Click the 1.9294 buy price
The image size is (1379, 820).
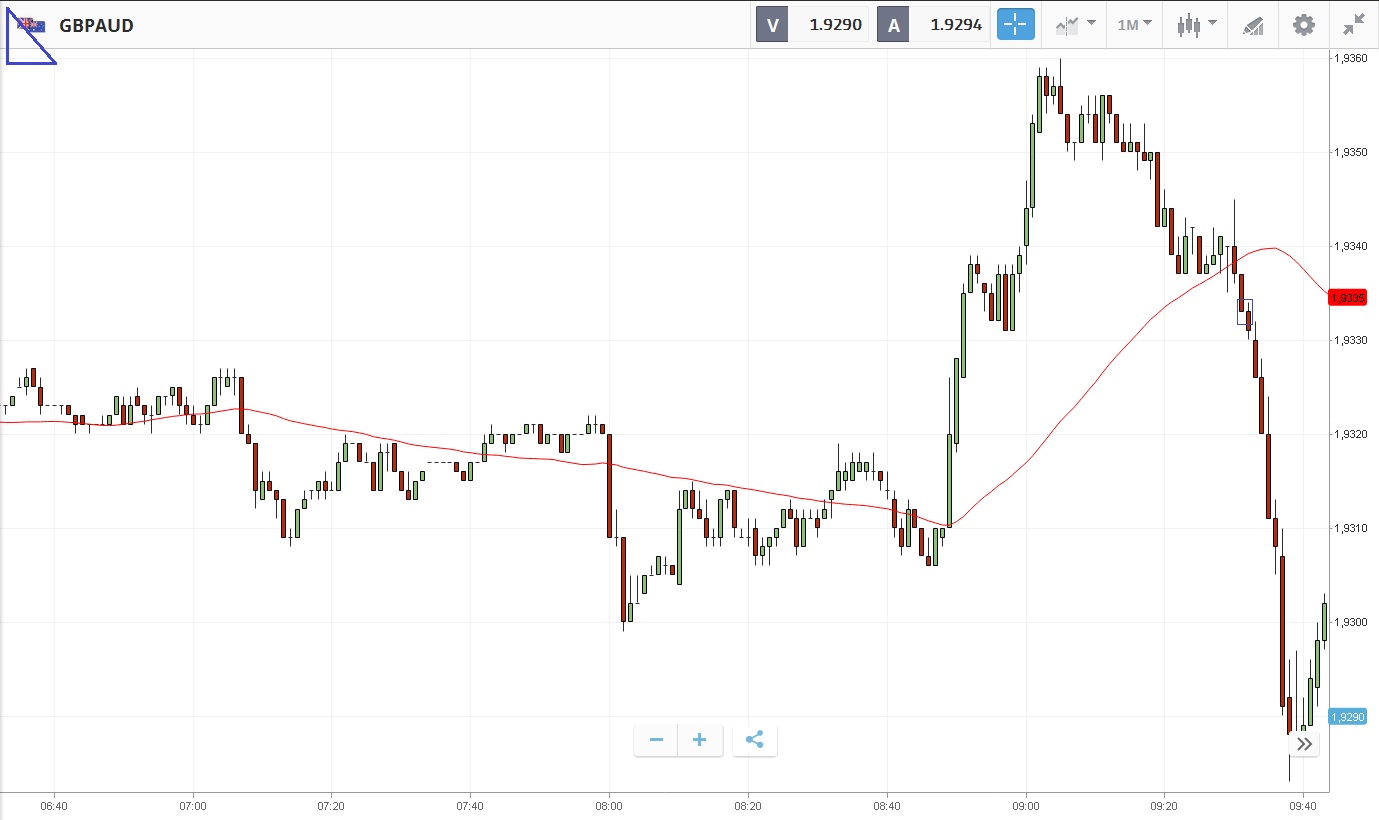[x=956, y=25]
